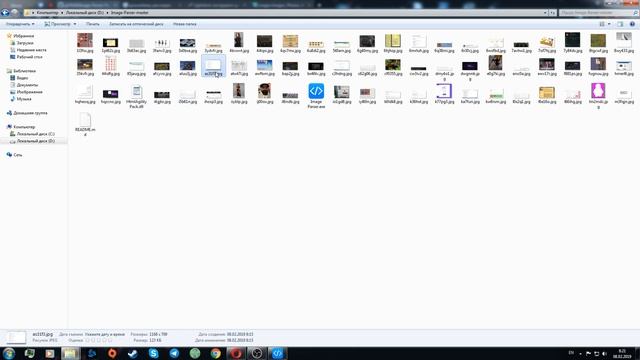Screen dimensions: 640x360
Task: Open OBS Studio from the taskbar
Action: tap(257, 353)
